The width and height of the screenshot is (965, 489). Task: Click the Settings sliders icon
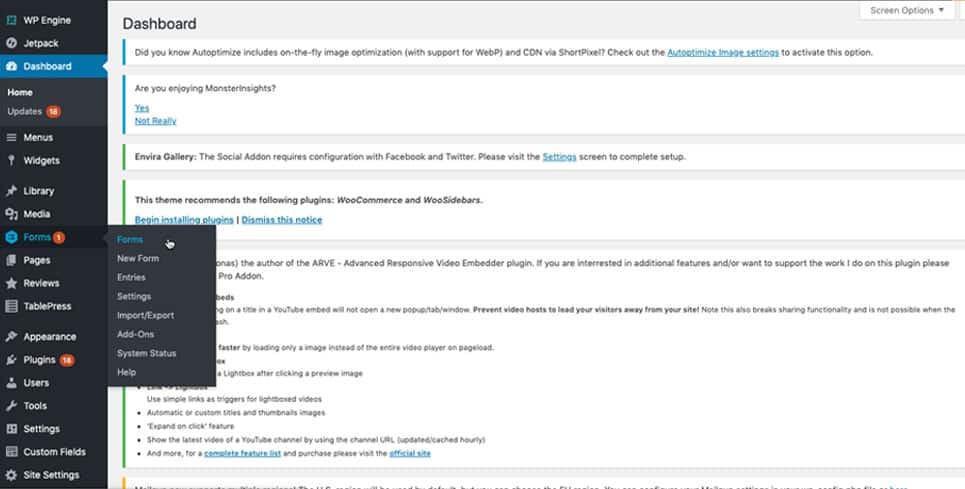click(x=11, y=429)
